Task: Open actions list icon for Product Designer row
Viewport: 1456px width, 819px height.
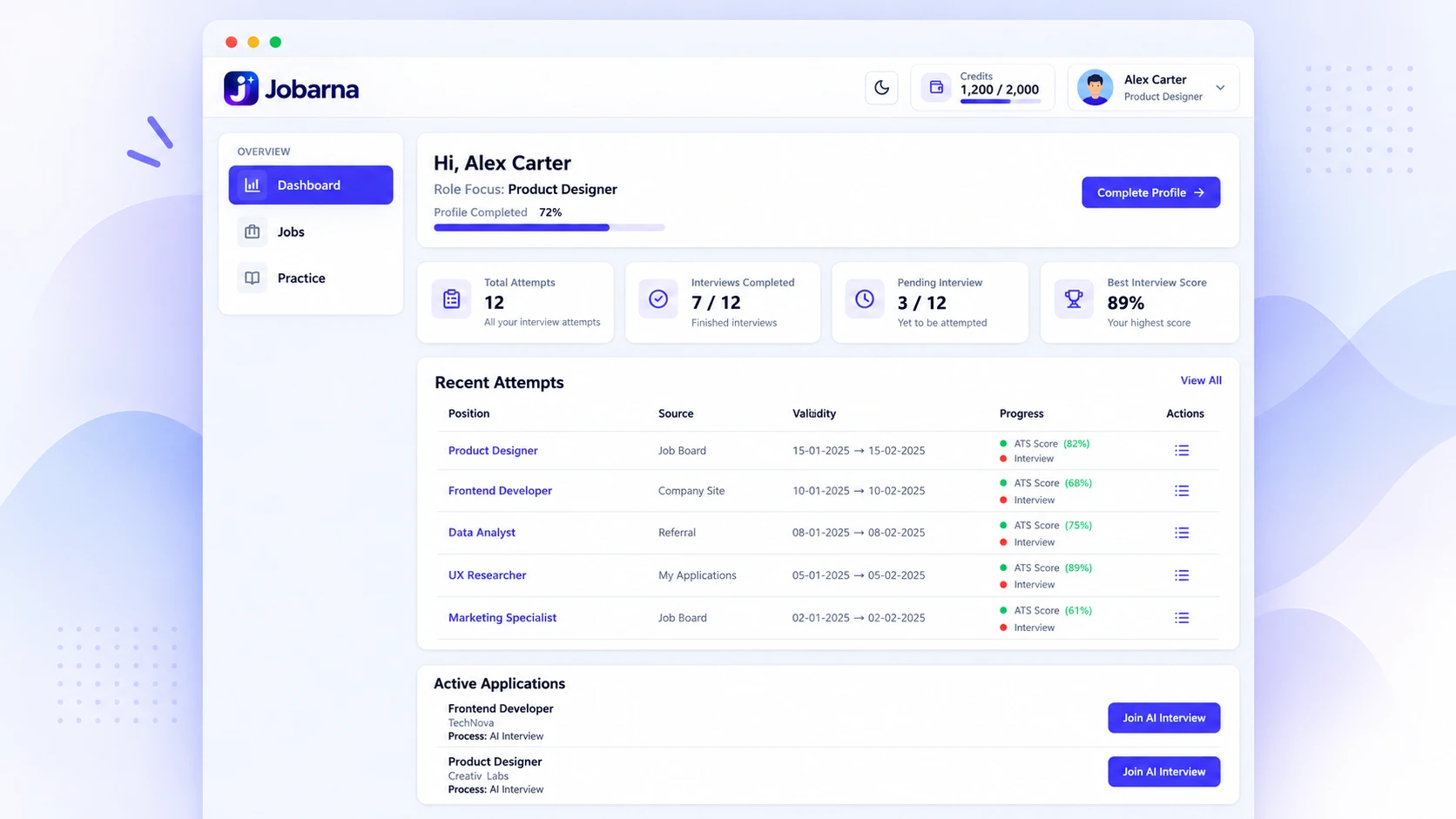Action: [x=1182, y=451]
